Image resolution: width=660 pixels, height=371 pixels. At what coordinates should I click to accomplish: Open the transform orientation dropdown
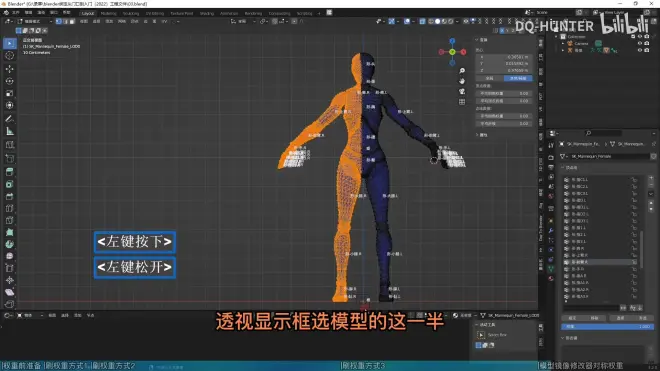click(243, 21)
